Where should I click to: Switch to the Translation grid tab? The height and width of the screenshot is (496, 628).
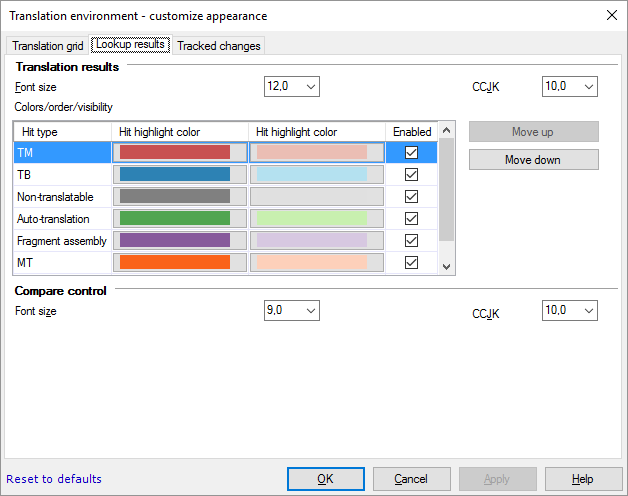pyautogui.click(x=47, y=46)
